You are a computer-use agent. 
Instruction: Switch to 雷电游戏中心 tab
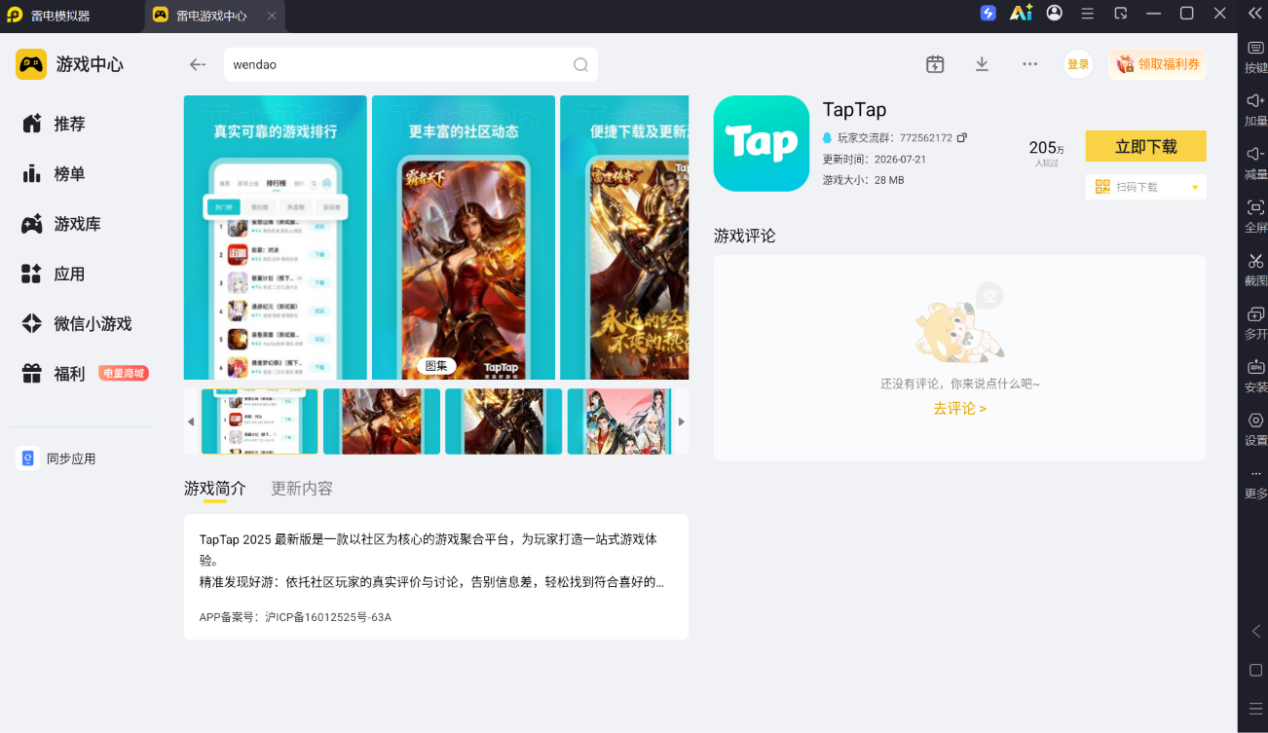(212, 15)
